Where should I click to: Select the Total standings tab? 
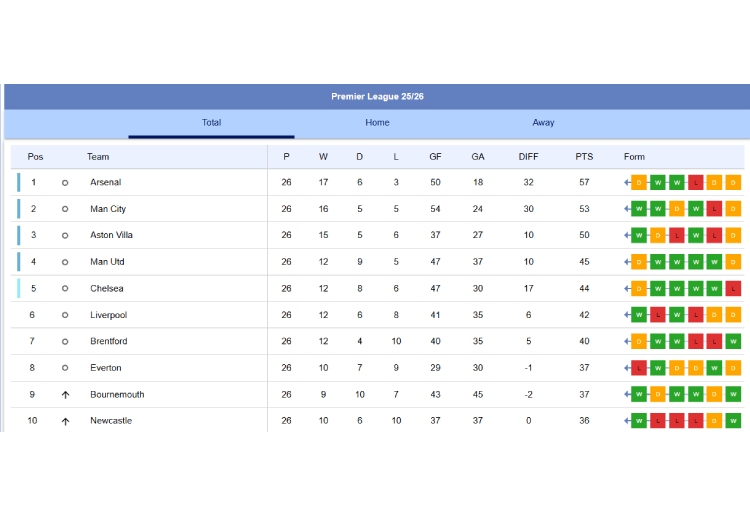pos(211,123)
